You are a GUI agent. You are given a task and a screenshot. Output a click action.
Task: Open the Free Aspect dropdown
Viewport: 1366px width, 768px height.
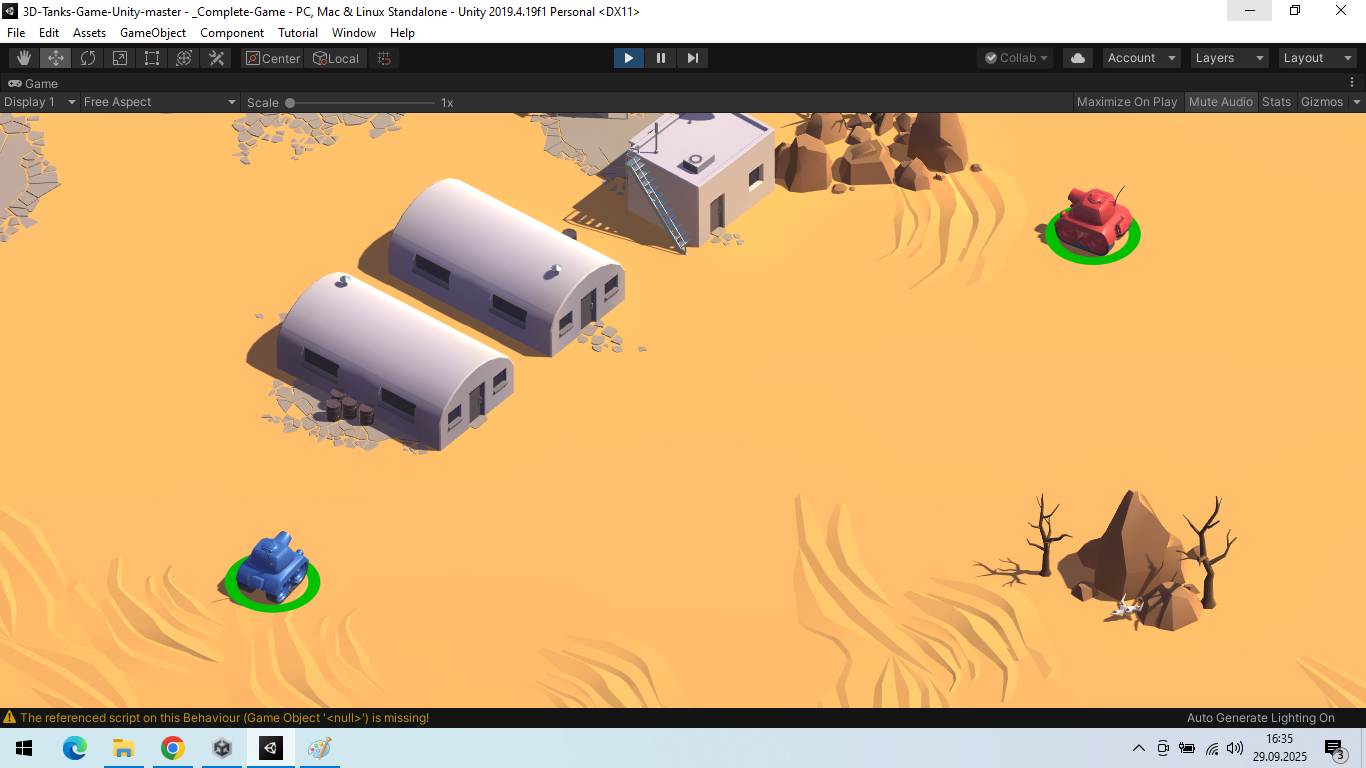(x=160, y=102)
